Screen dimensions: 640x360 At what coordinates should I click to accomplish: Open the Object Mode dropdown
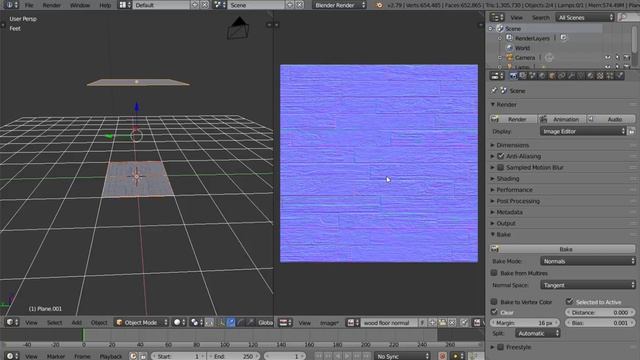[141, 322]
